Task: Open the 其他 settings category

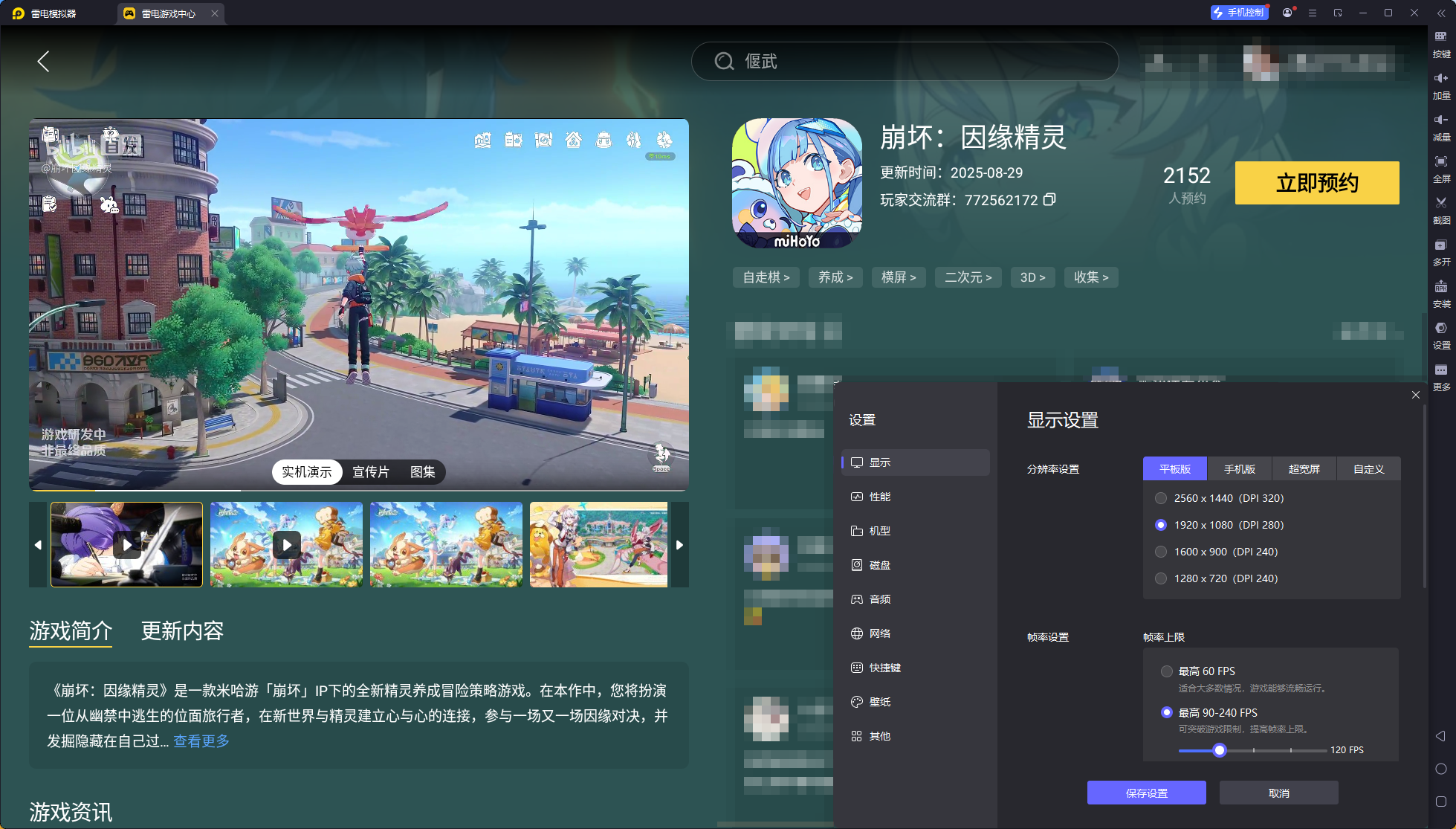Action: tap(916, 736)
